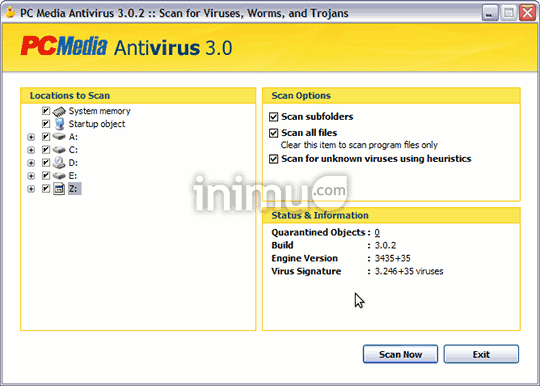This screenshot has width=540, height=386.
Task: Select the System memory label
Action: tap(100, 111)
